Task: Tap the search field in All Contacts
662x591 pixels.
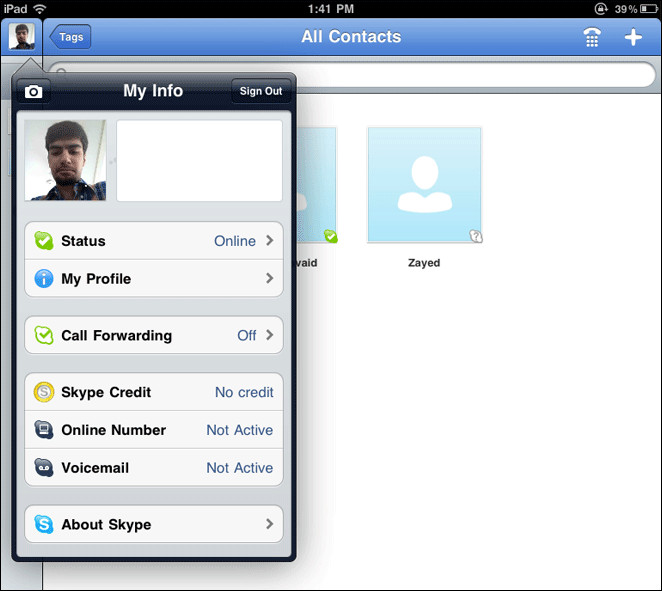Action: pos(352,75)
